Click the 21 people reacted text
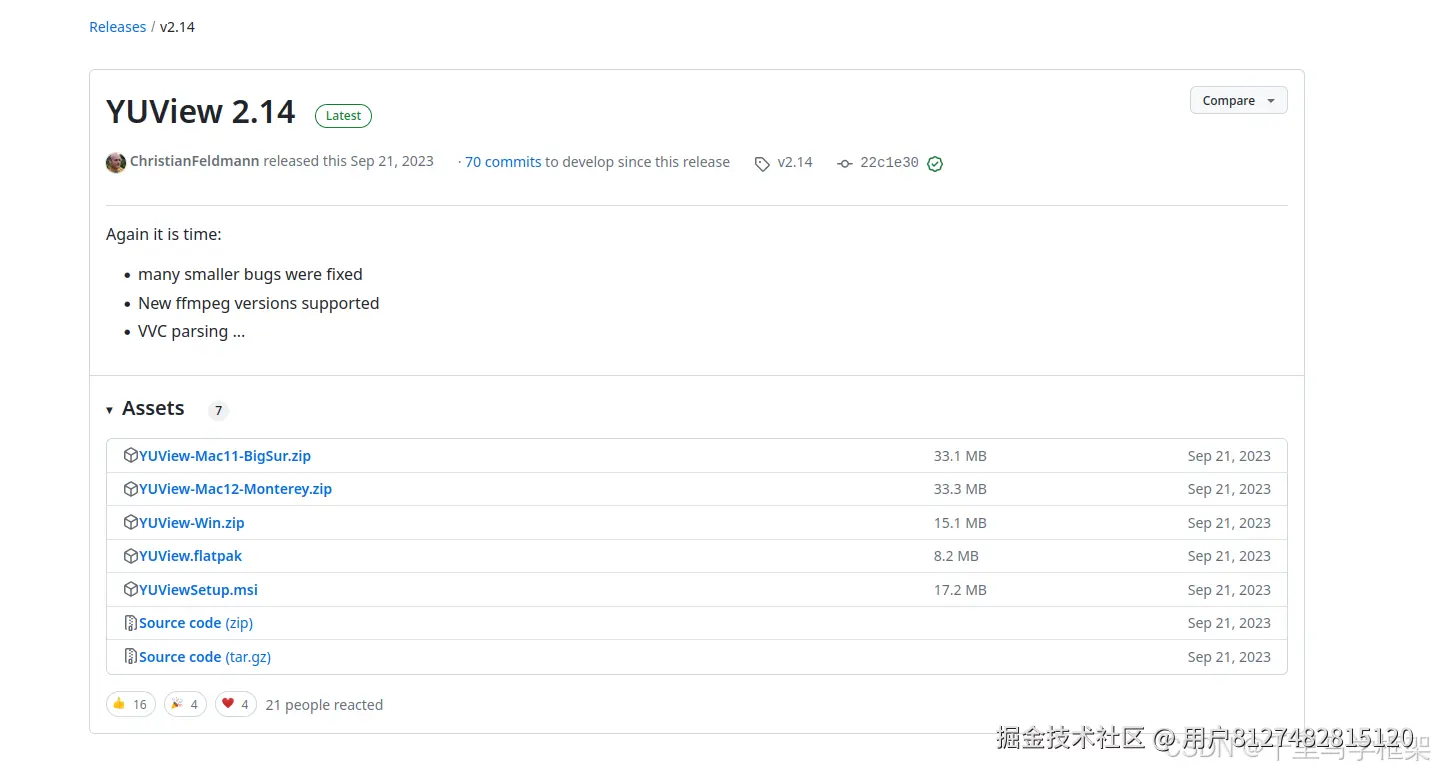The height and width of the screenshot is (773, 1435). pyautogui.click(x=324, y=705)
